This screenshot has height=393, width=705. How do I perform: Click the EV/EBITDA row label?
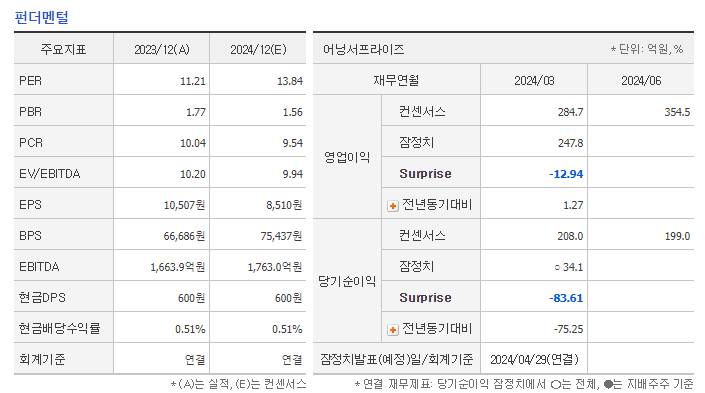tap(49, 174)
